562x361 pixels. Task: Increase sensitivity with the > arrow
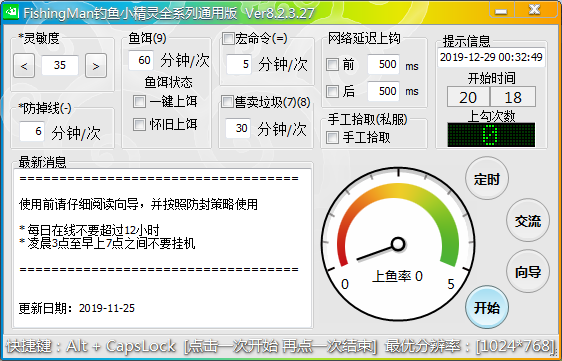point(96,66)
